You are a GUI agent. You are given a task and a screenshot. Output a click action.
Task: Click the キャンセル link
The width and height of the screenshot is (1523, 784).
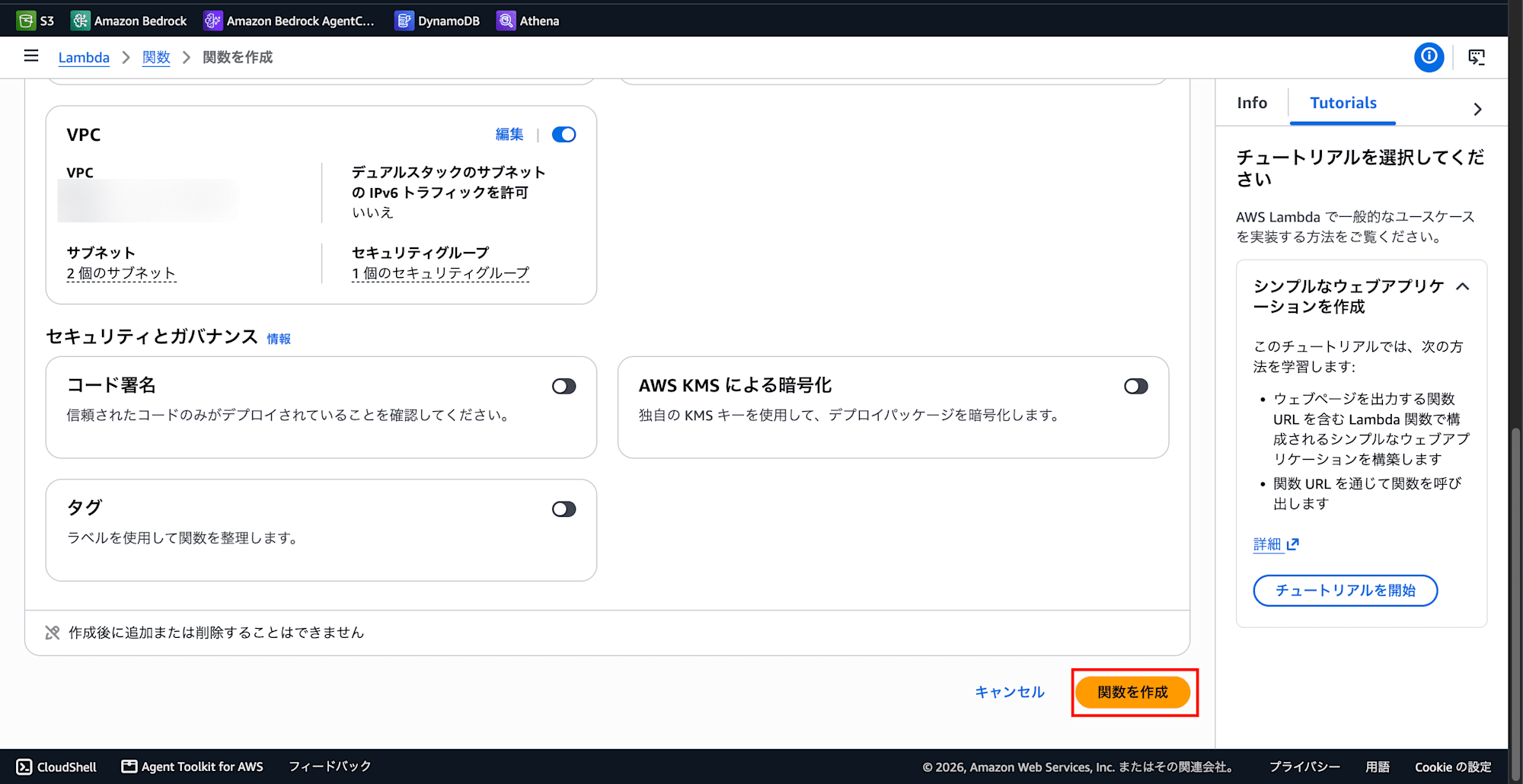[1010, 692]
